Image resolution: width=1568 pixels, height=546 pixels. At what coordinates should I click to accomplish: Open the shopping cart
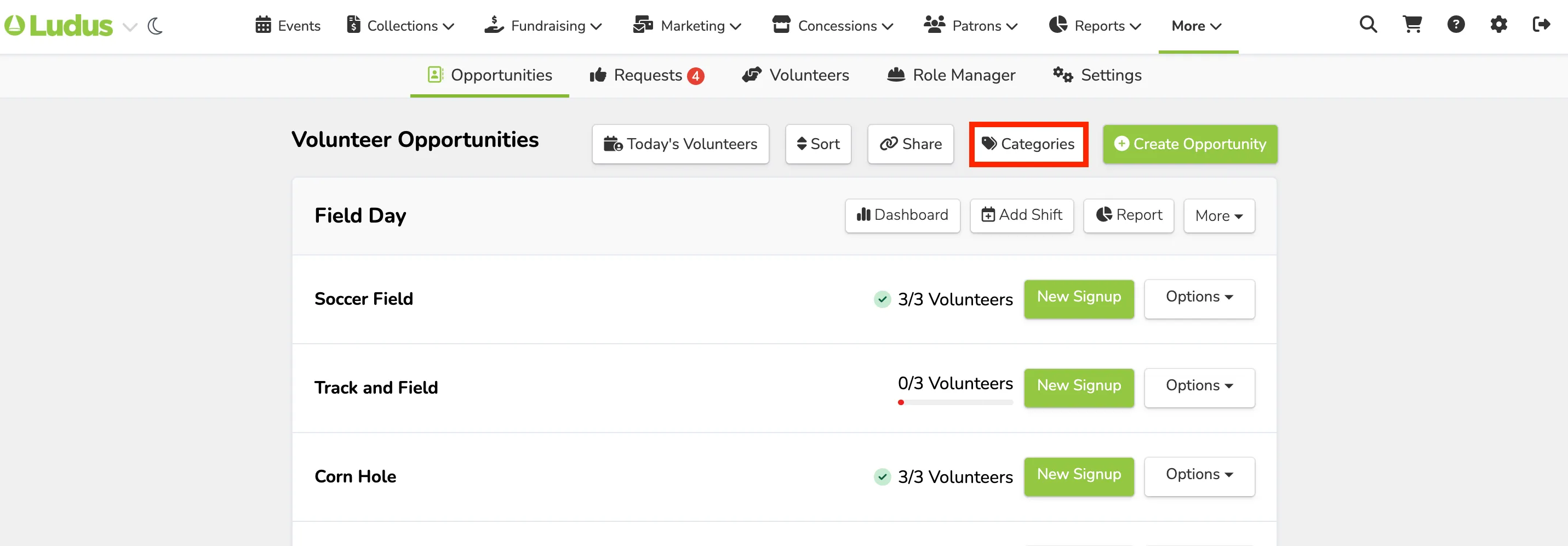tap(1412, 24)
